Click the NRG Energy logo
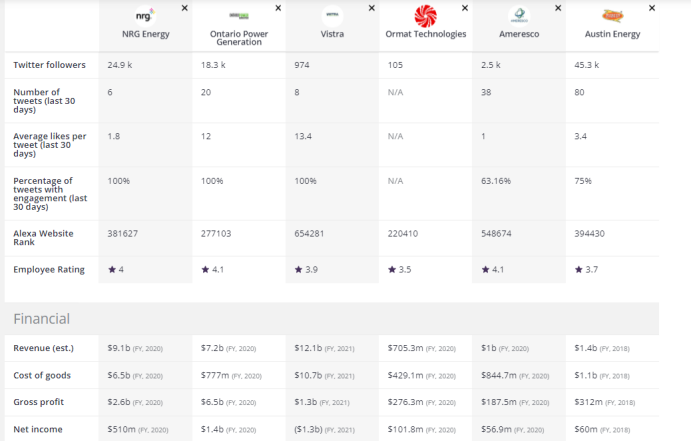This screenshot has width=692, height=441. pyautogui.click(x=145, y=15)
